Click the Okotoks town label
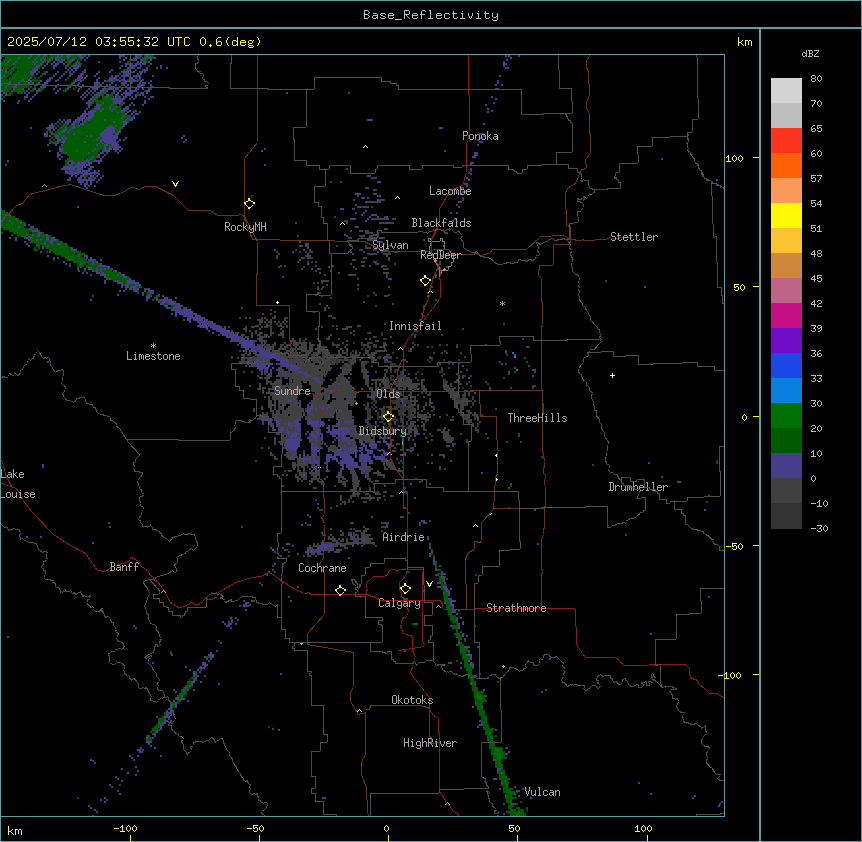 [412, 700]
